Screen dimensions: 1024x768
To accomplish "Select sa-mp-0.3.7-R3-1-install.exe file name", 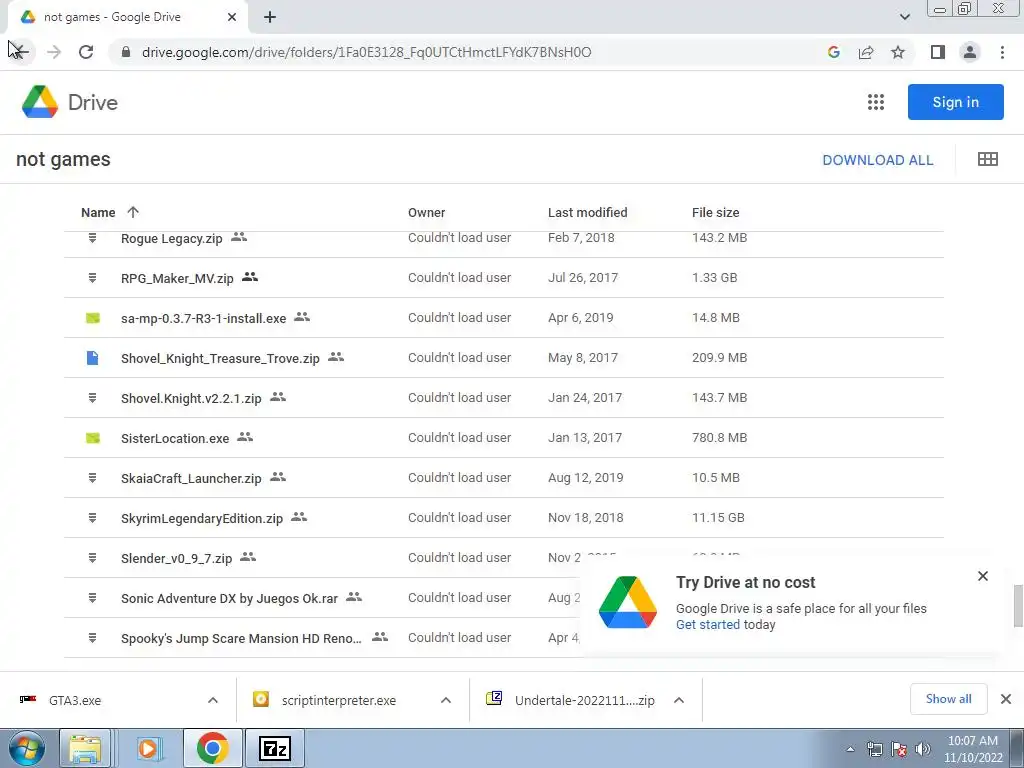I will (203, 318).
